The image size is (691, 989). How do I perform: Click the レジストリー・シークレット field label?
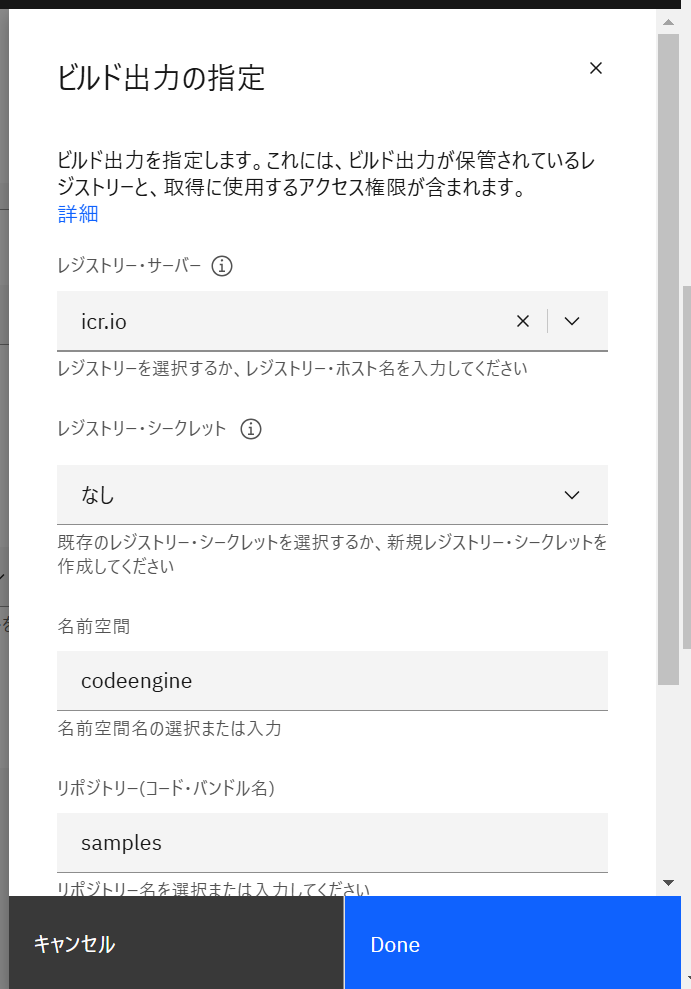142,429
